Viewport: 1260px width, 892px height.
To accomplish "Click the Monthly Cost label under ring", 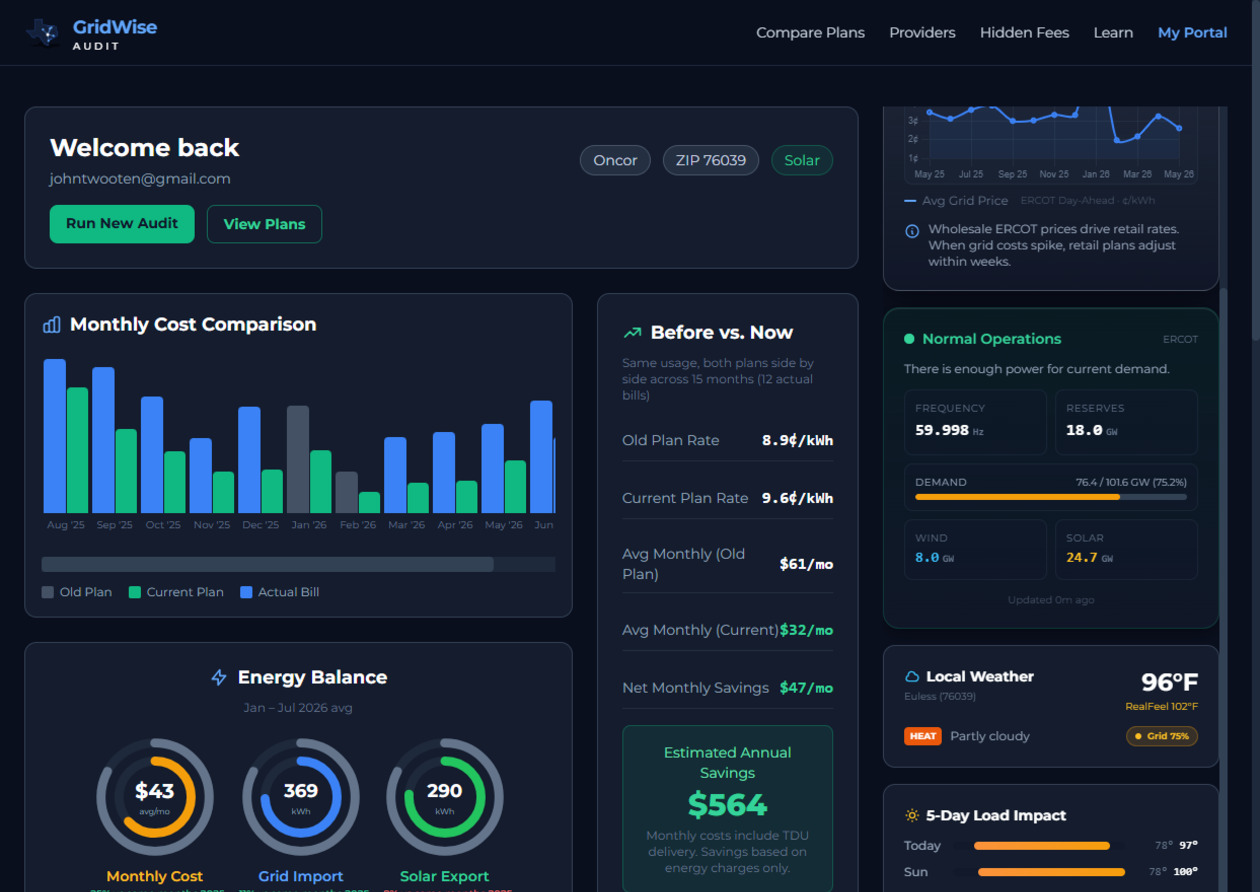I will (x=155, y=876).
